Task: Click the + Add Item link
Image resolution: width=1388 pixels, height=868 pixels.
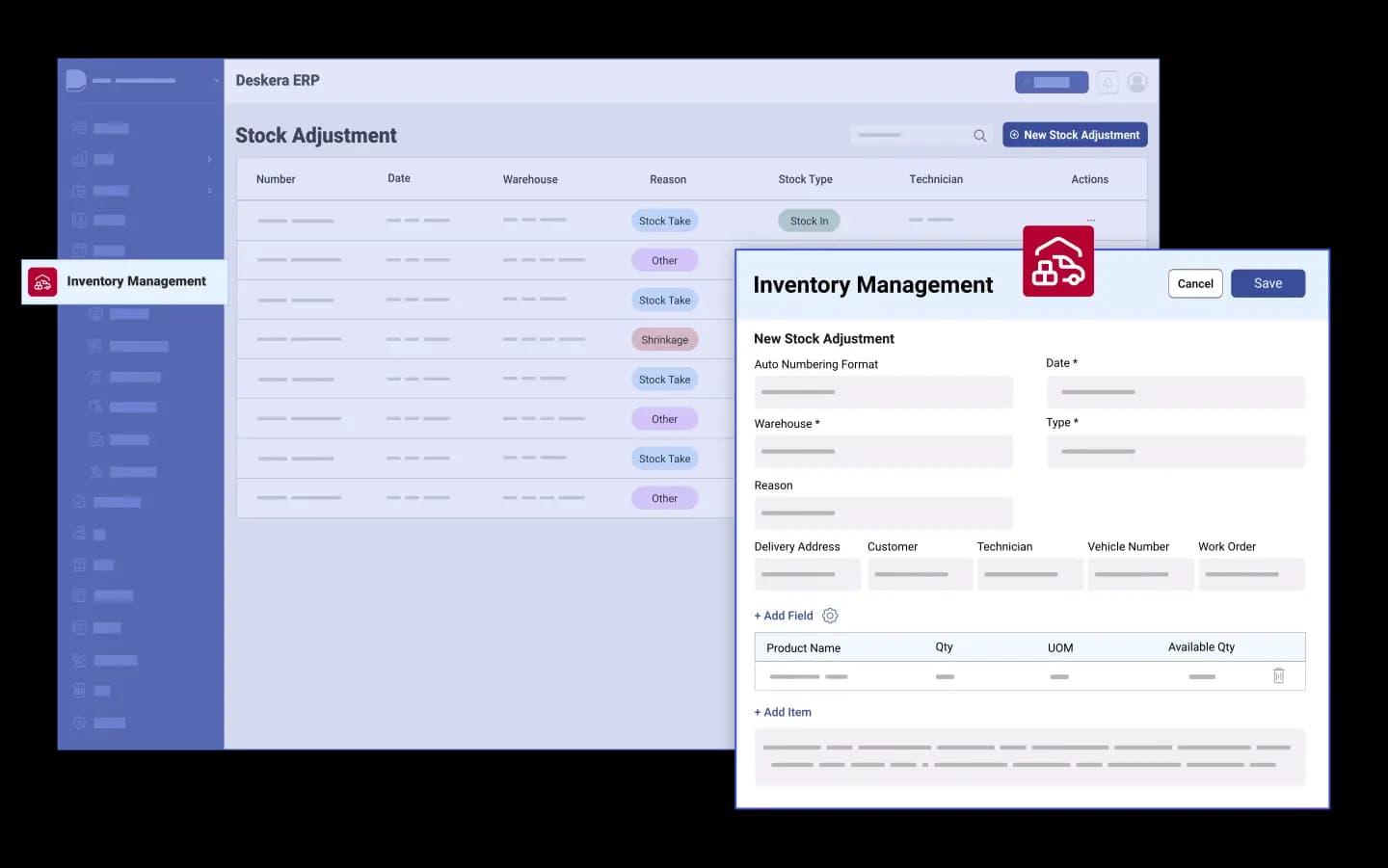Action: [x=783, y=712]
